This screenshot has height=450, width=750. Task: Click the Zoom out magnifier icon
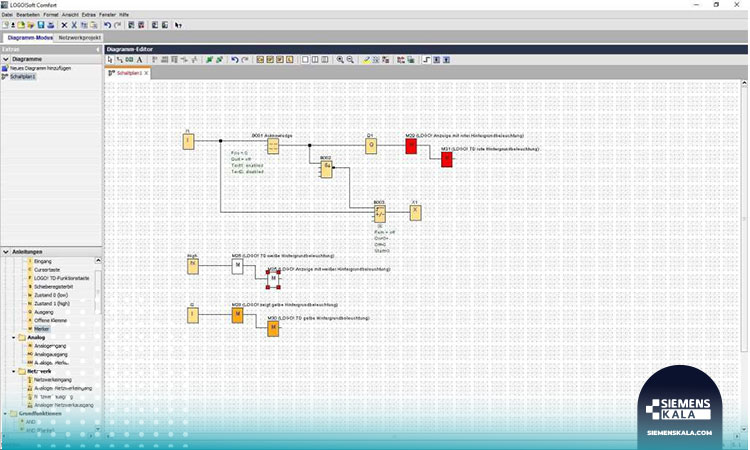350,60
